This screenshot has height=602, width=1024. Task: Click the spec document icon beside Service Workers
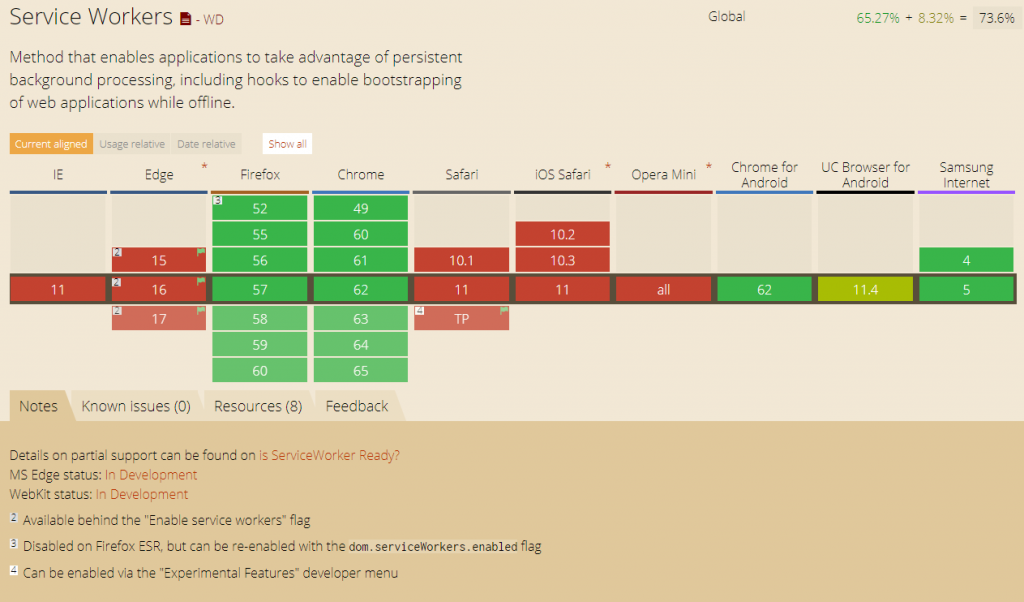pos(185,19)
